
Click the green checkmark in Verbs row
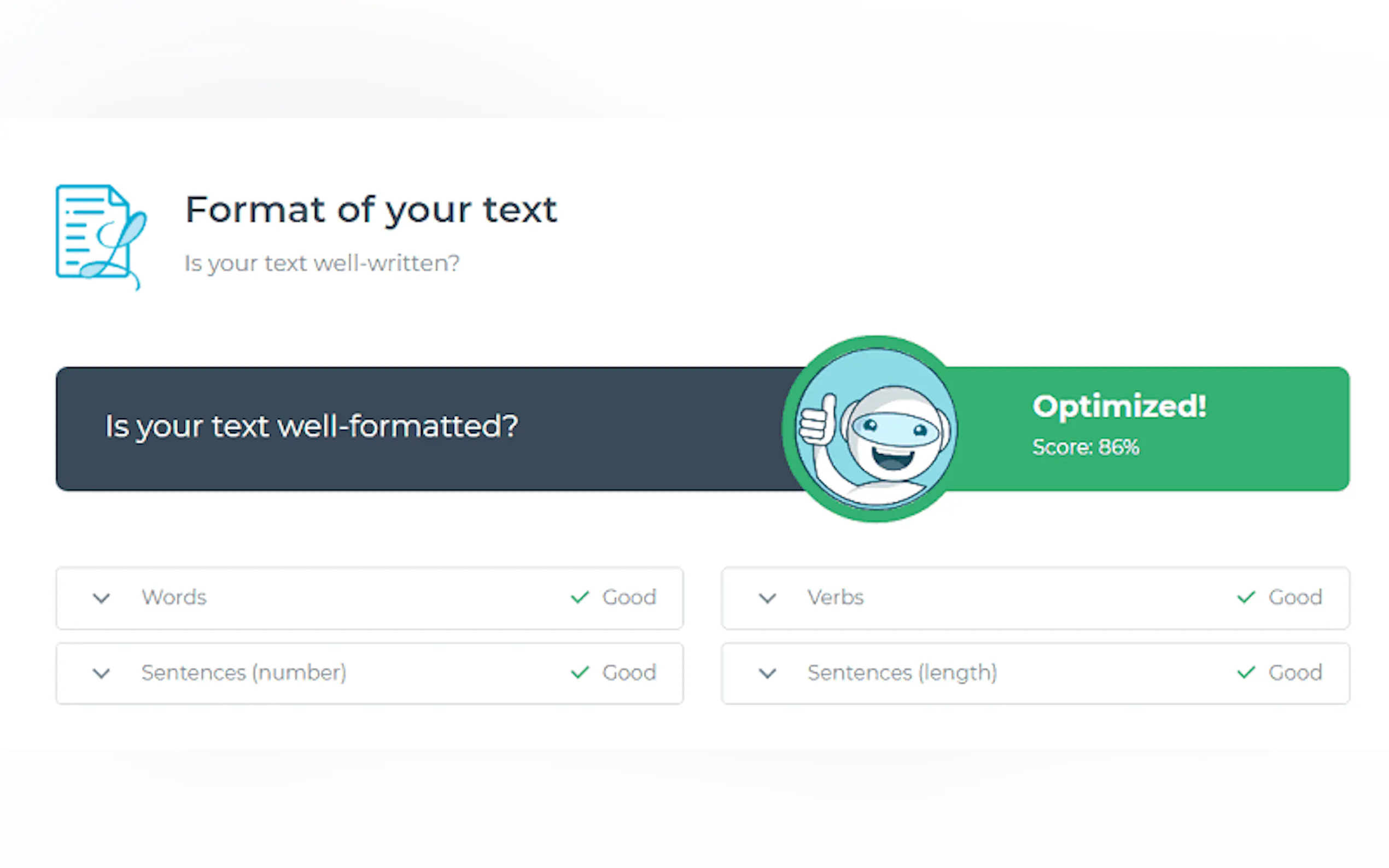click(1245, 597)
